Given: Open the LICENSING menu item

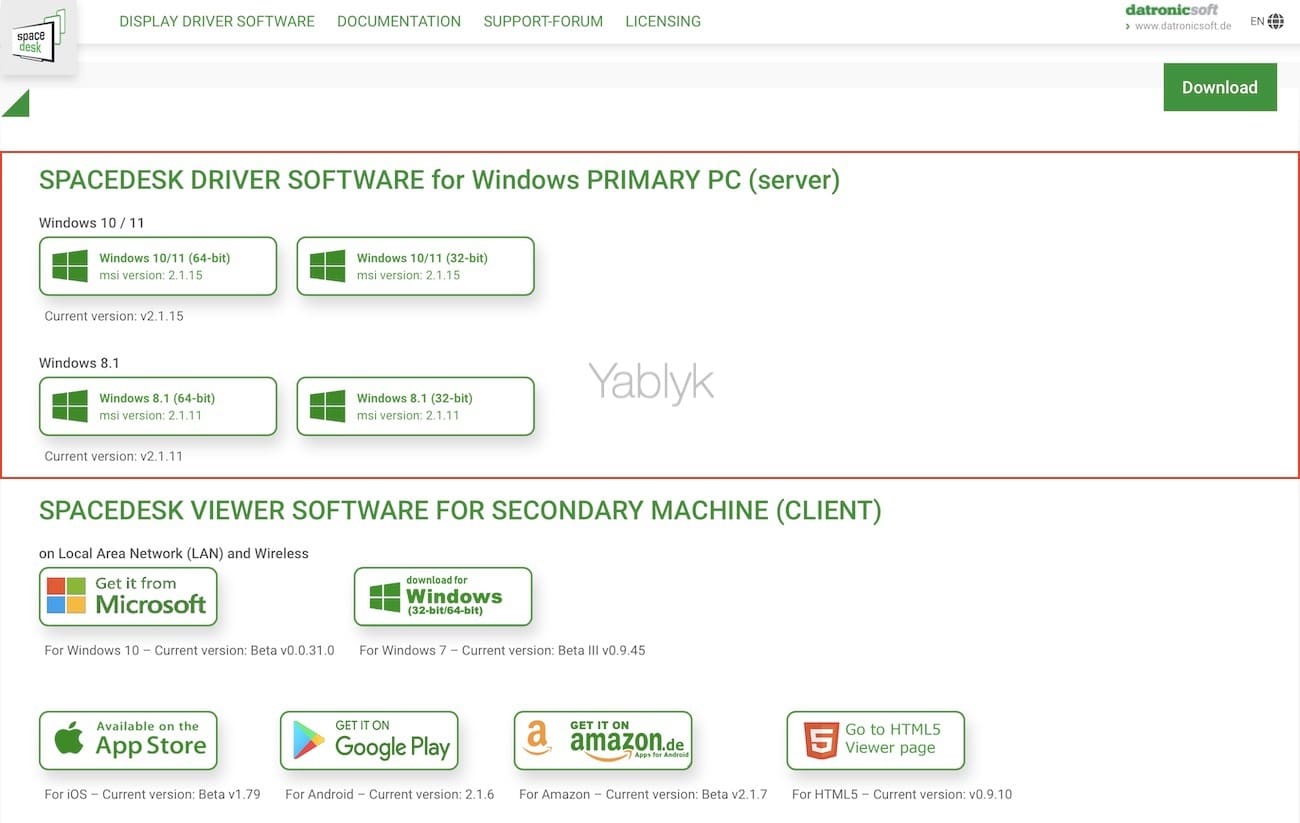Looking at the screenshot, I should pos(662,21).
